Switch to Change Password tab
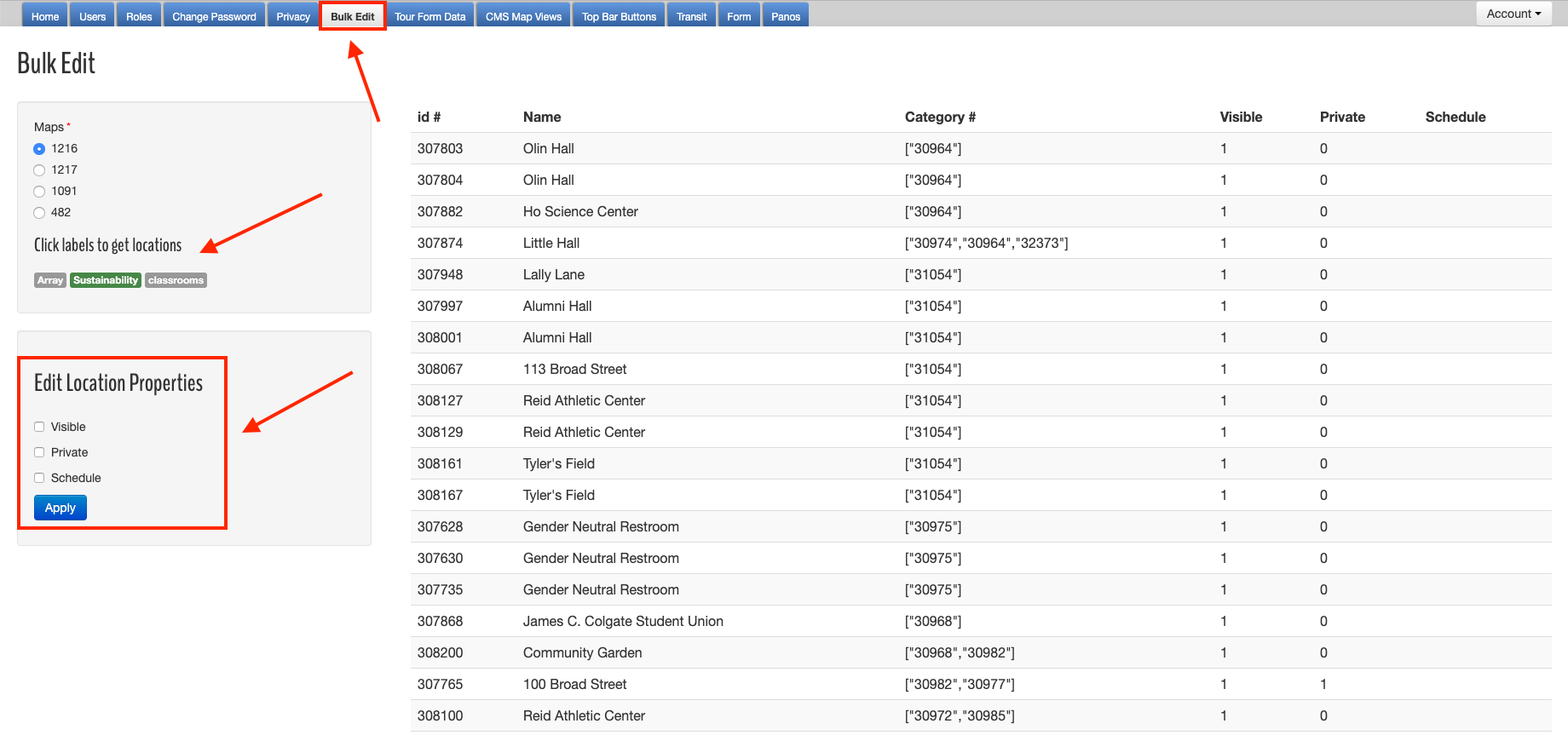 click(214, 16)
